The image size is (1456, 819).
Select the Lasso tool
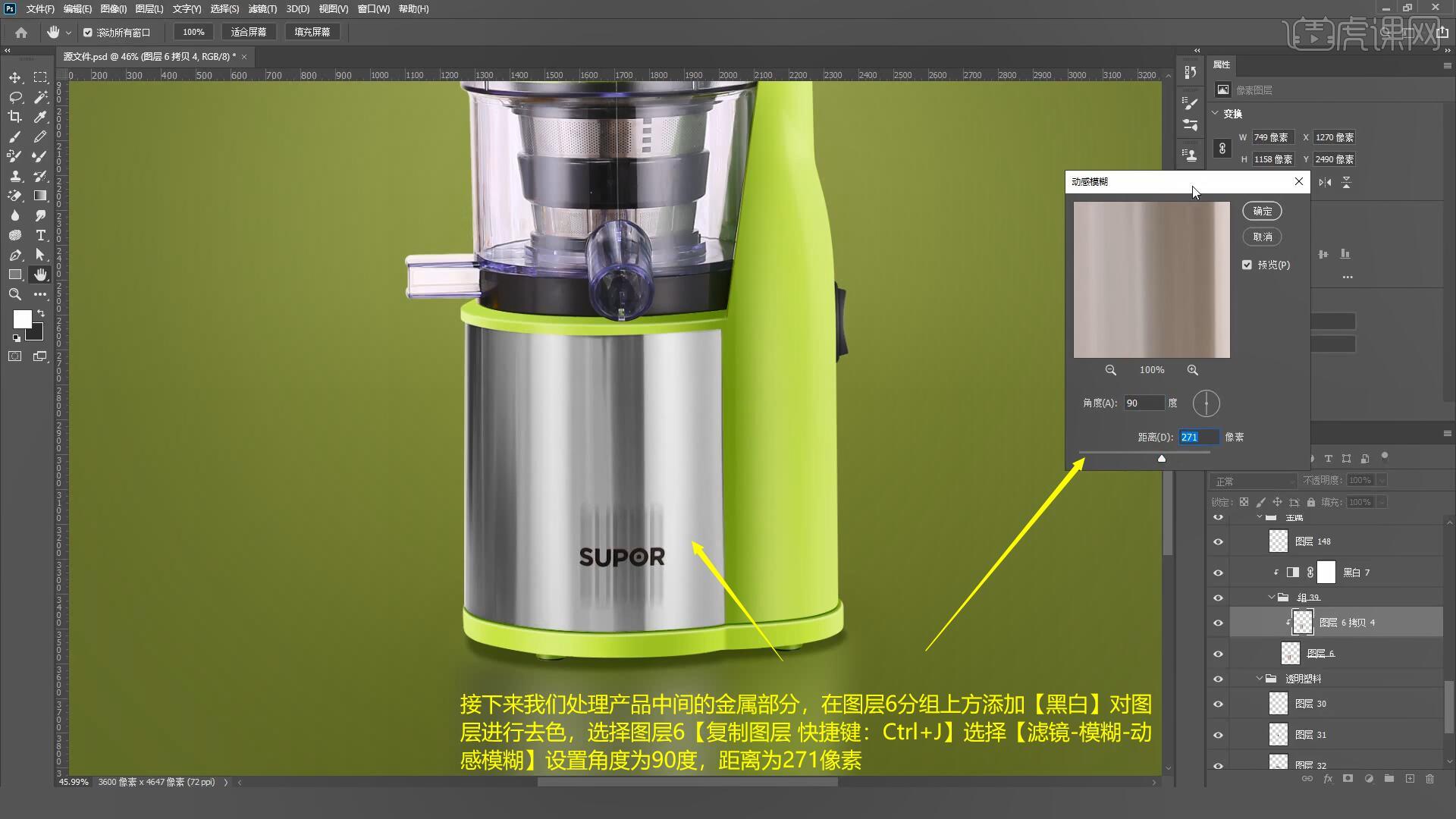click(x=14, y=97)
